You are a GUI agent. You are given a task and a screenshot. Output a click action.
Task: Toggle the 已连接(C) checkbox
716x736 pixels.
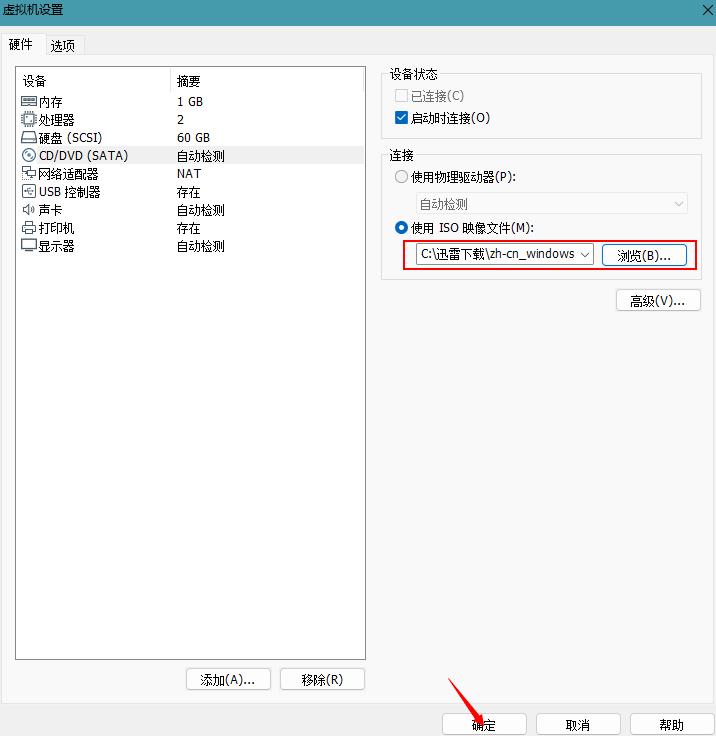pos(401,96)
